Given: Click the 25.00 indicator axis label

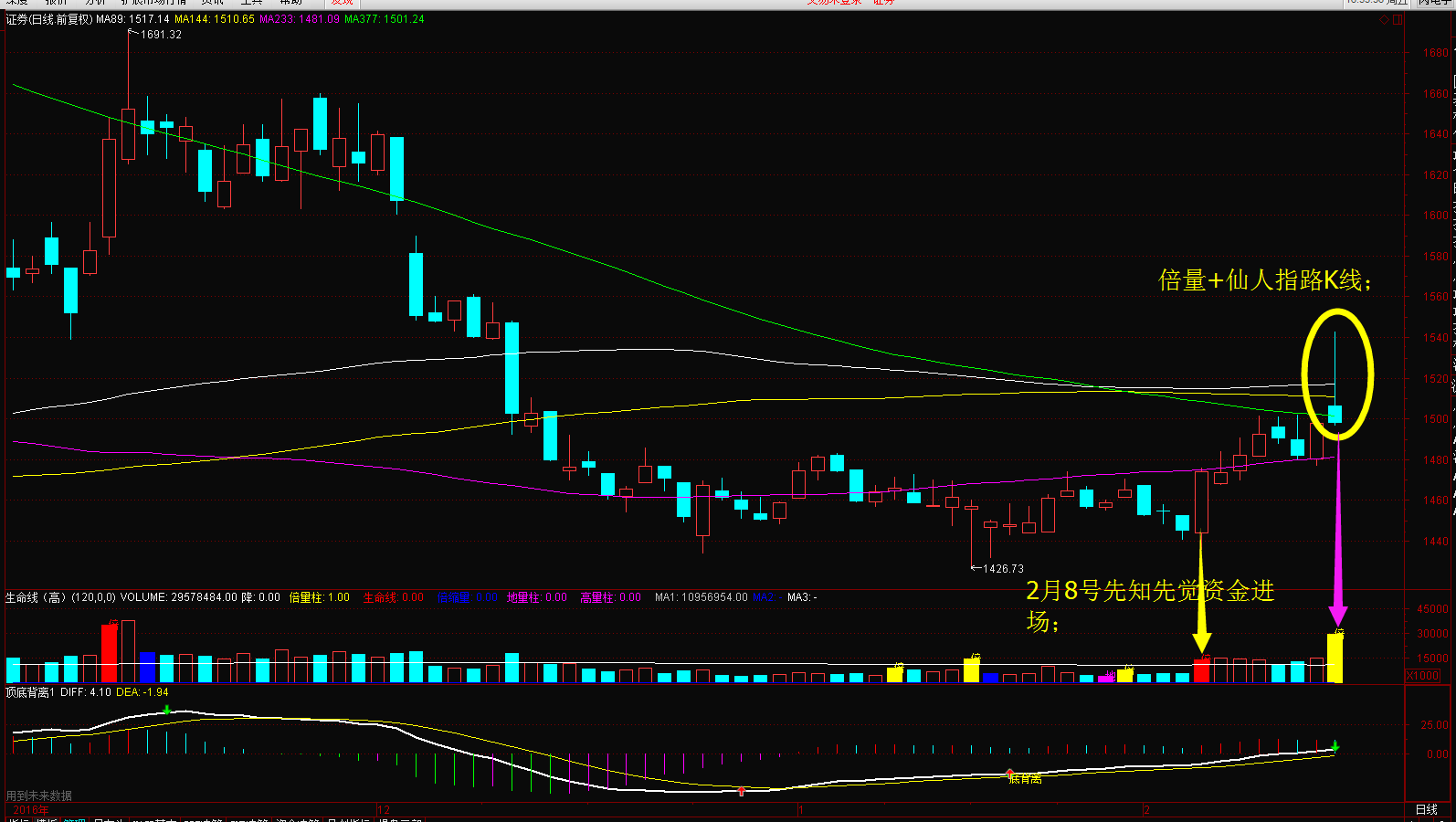Looking at the screenshot, I should coord(1435,724).
